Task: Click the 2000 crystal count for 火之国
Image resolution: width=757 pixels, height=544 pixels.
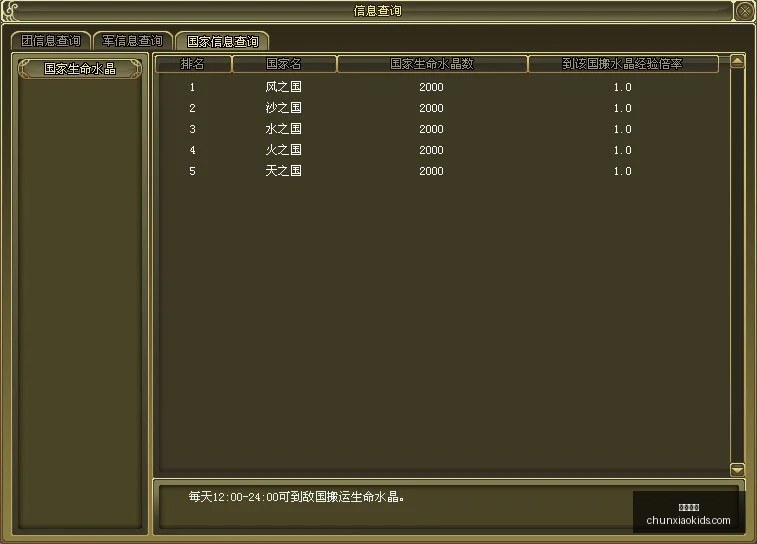Action: click(431, 150)
